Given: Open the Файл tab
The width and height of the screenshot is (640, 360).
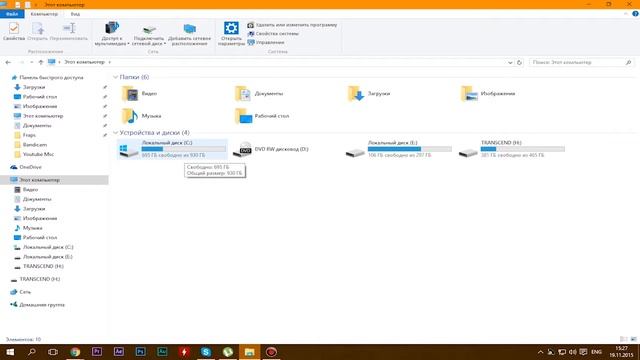Looking at the screenshot, I should pyautogui.click(x=12, y=14).
